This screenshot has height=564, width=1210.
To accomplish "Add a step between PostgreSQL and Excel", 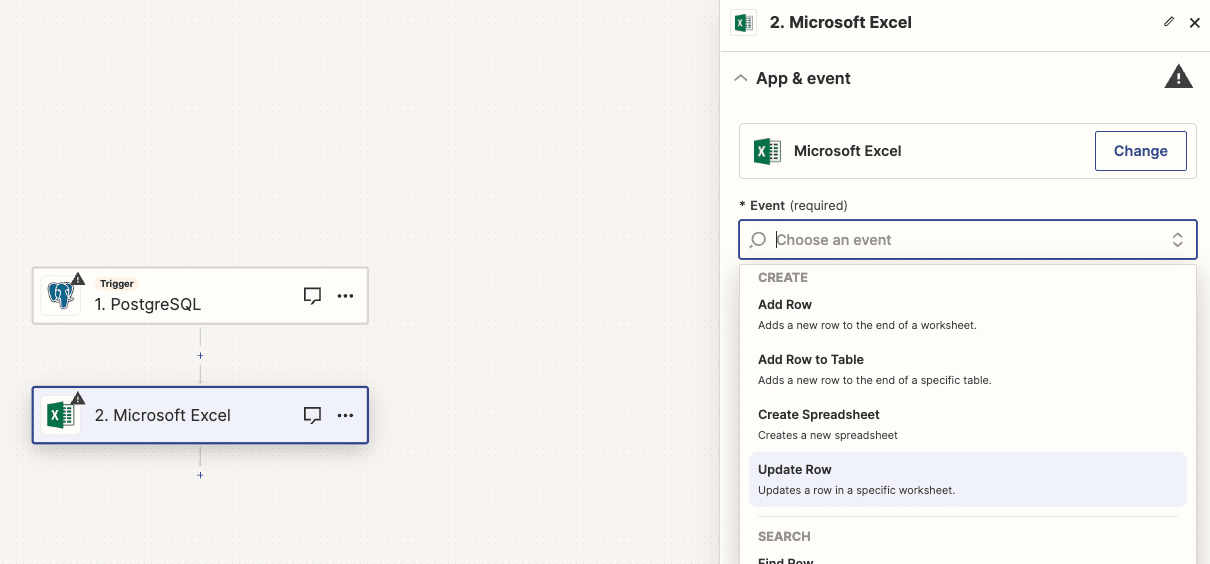I will [x=200, y=355].
